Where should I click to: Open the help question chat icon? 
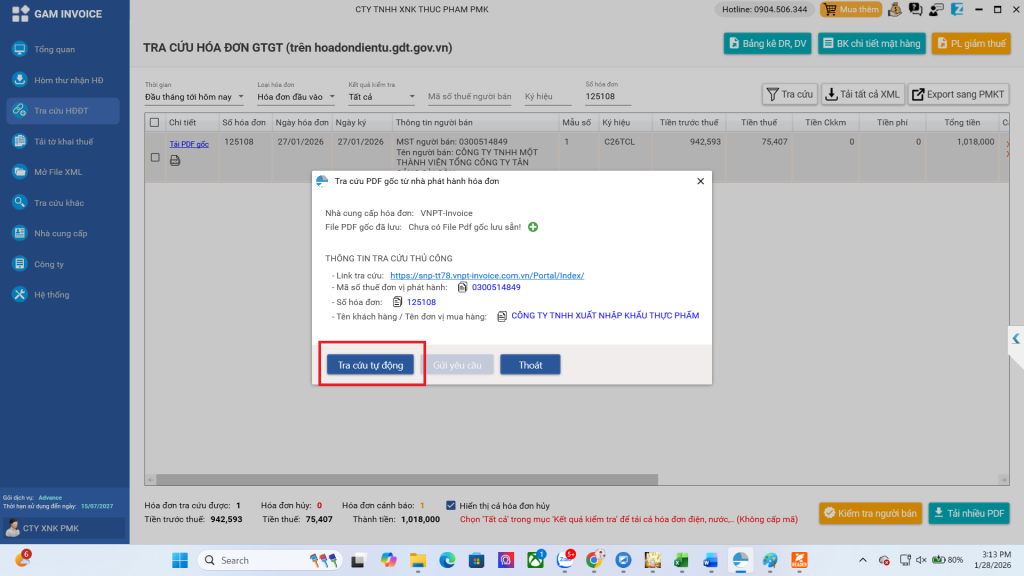(915, 9)
